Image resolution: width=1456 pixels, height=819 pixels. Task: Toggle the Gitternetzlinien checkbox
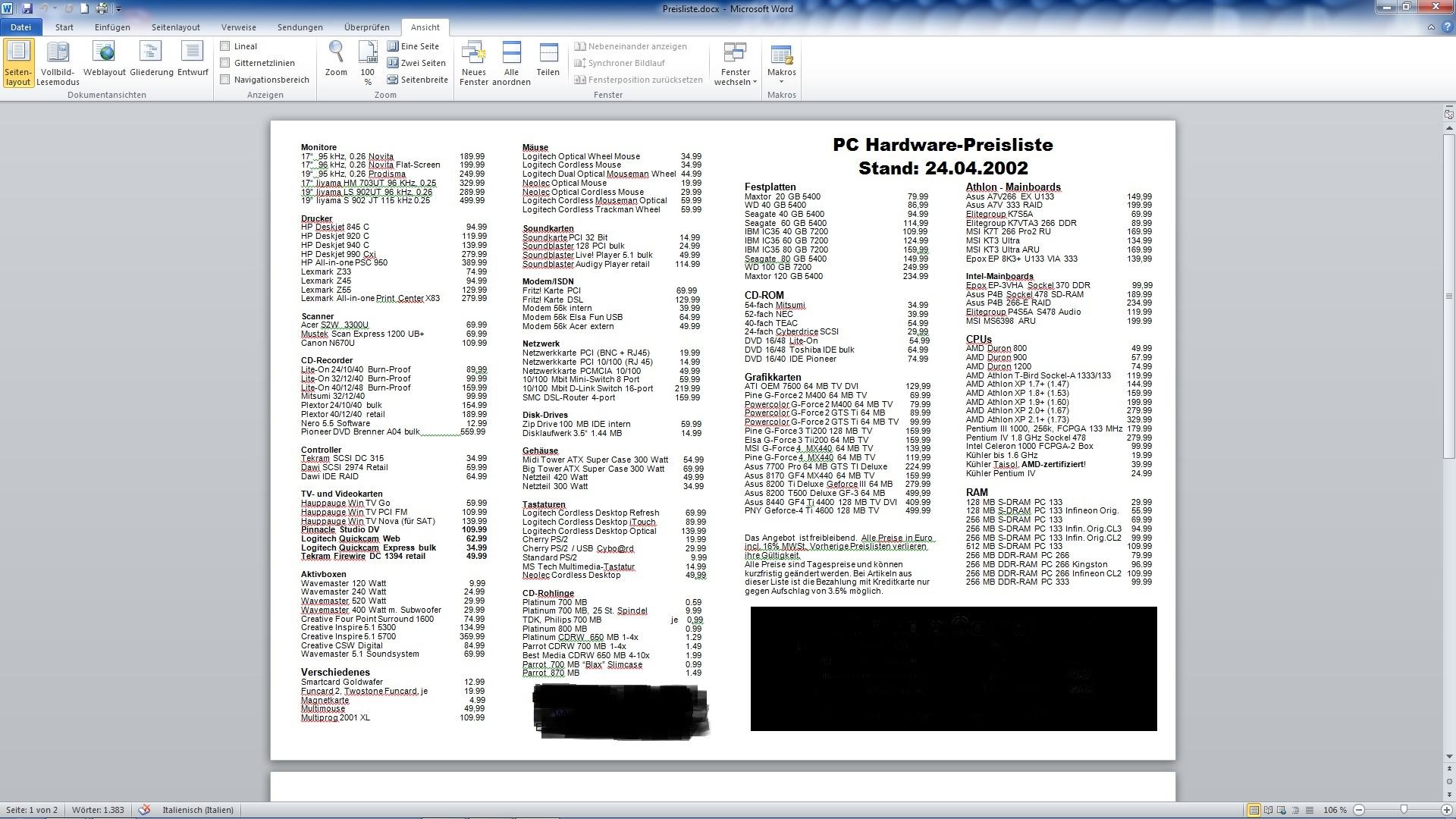point(225,63)
